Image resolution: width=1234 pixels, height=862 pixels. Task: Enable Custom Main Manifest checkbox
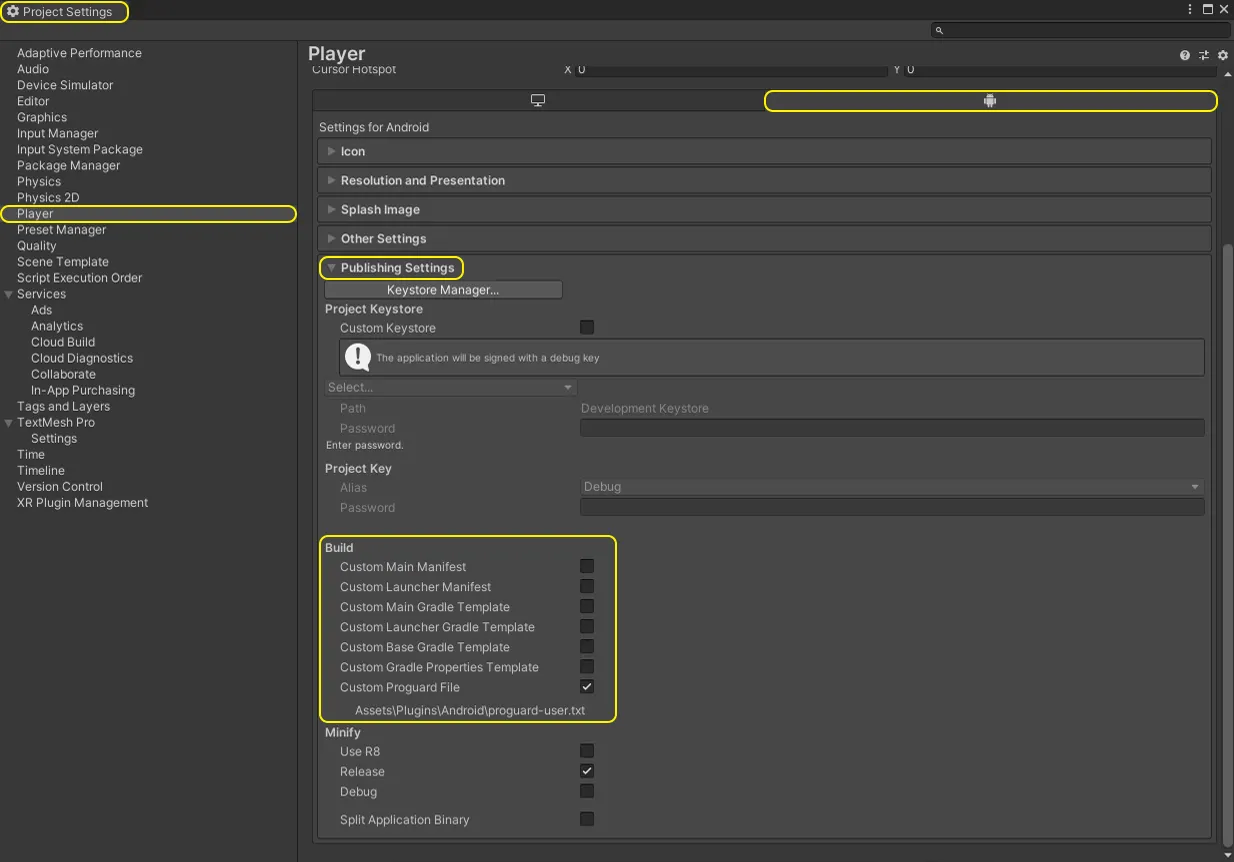(587, 566)
